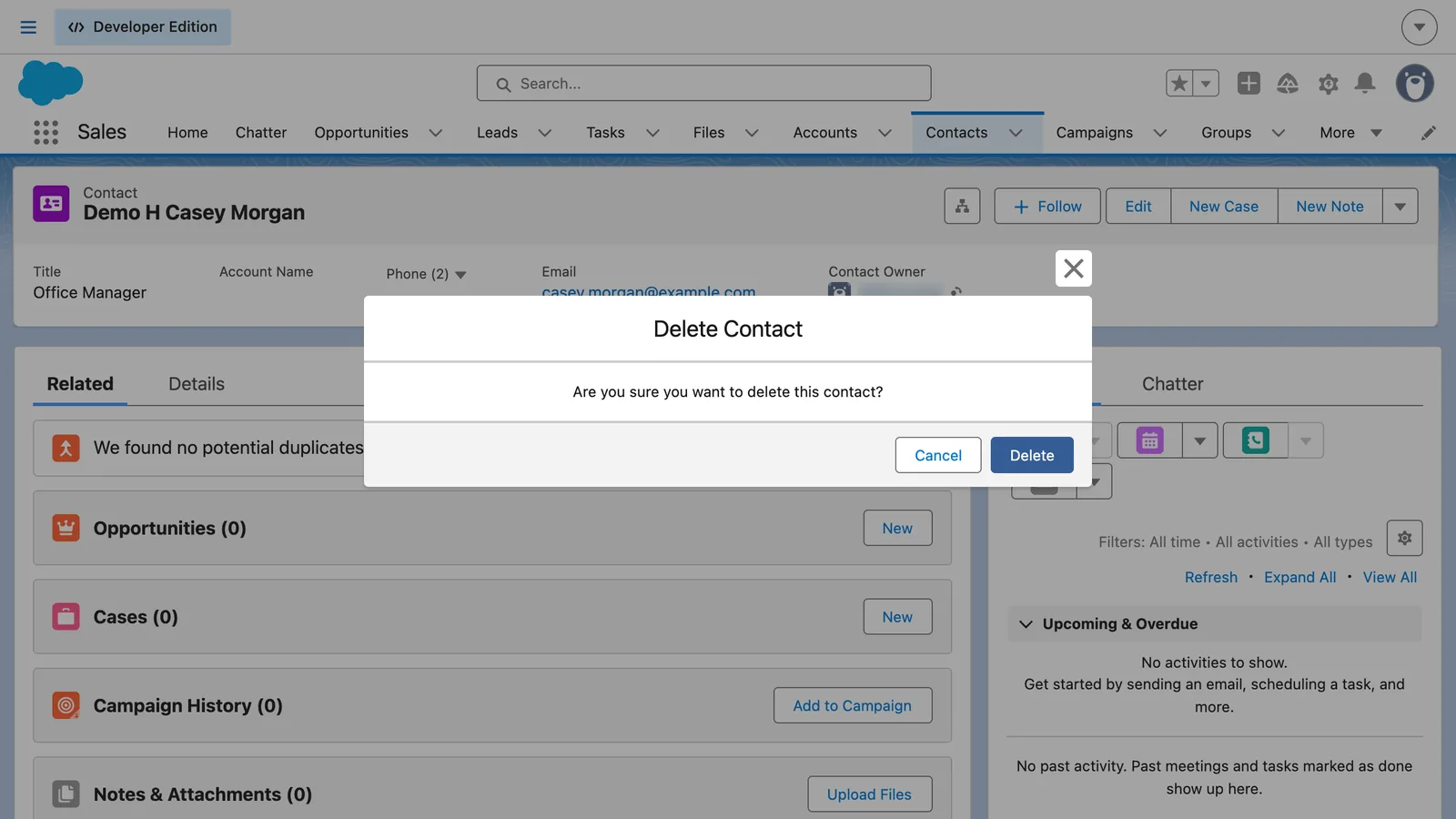
Task: Focus the global Search field
Action: click(x=703, y=84)
